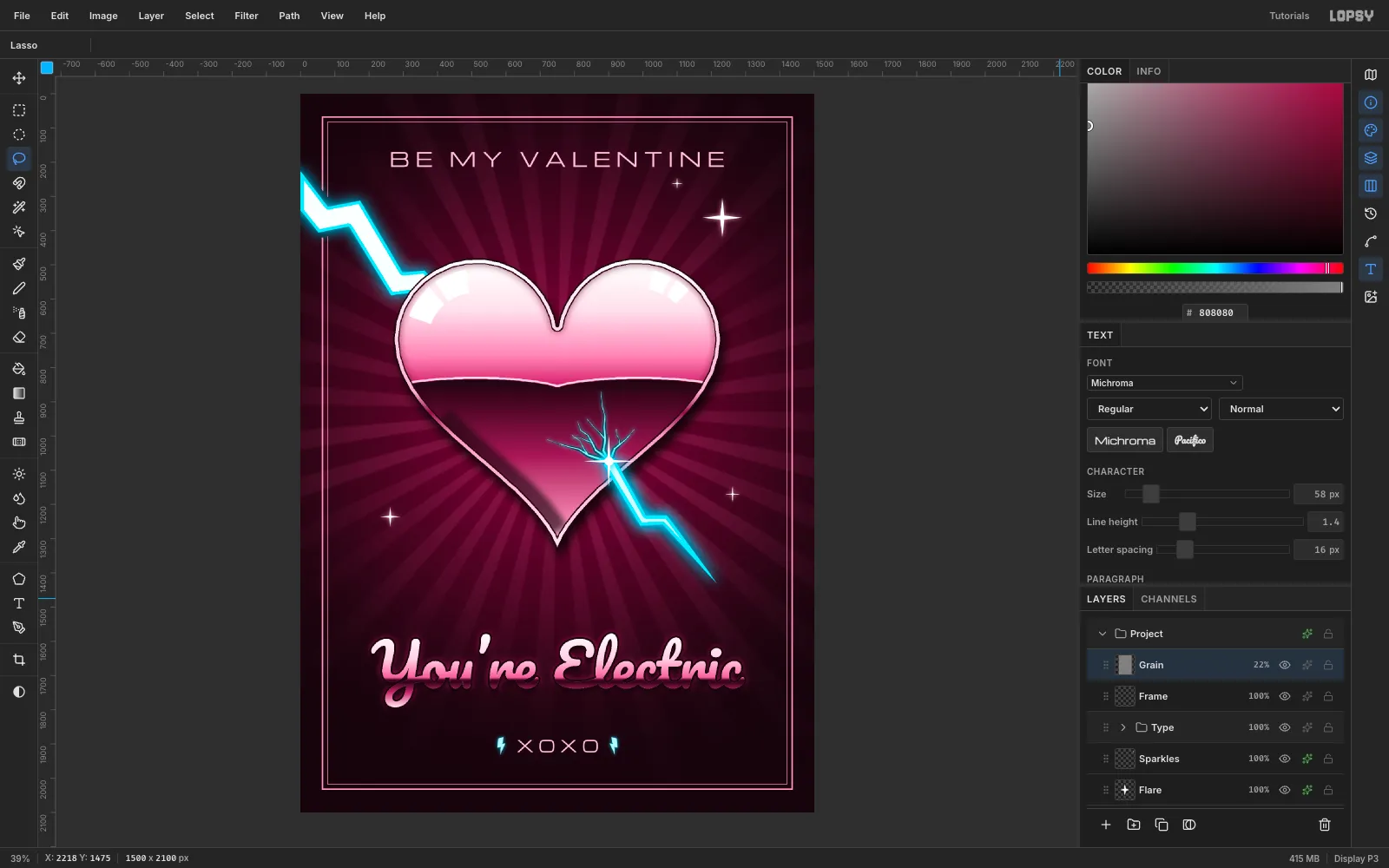Open the Paths panel icon

[1371, 241]
